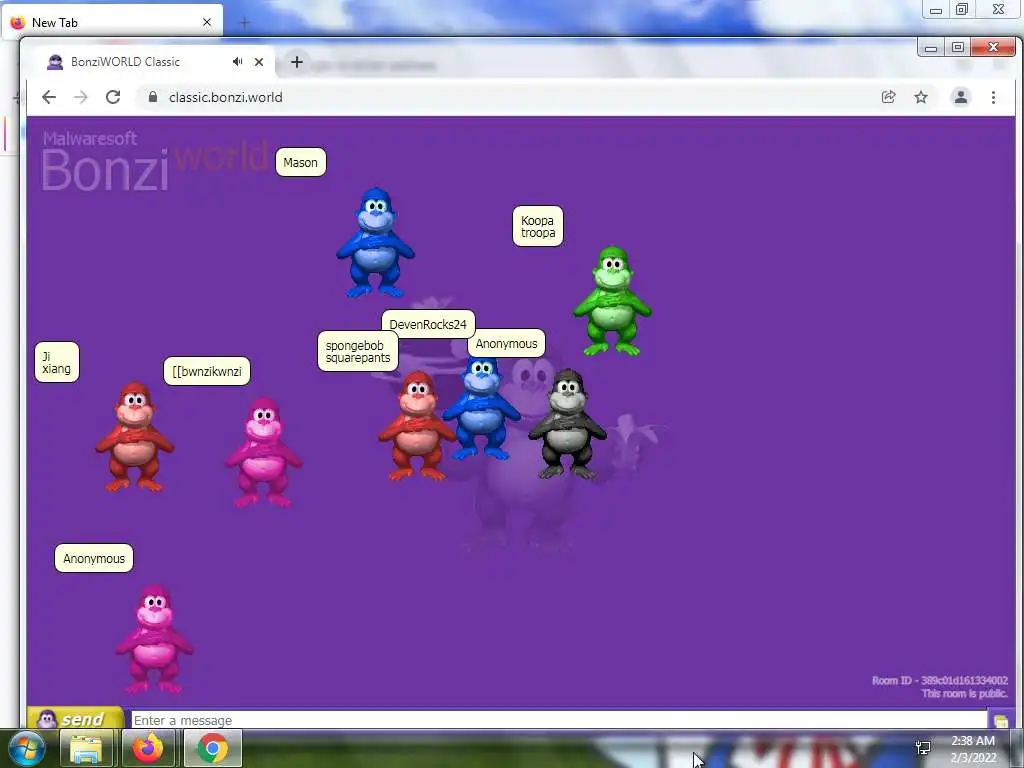This screenshot has width=1024, height=768.
Task: Click the black Bonzi character
Action: [568, 424]
